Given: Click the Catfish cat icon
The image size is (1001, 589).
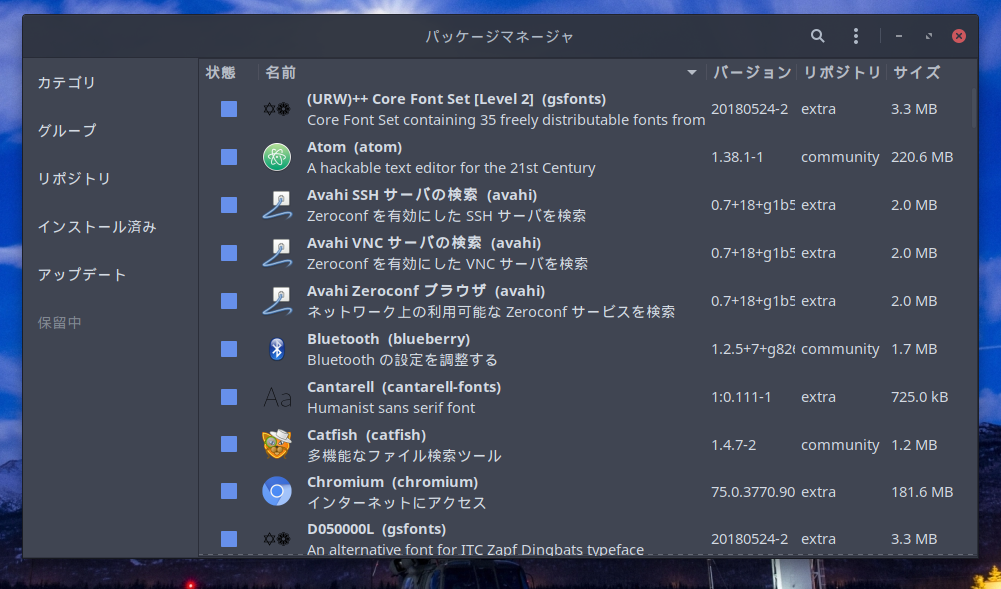Looking at the screenshot, I should 277,444.
